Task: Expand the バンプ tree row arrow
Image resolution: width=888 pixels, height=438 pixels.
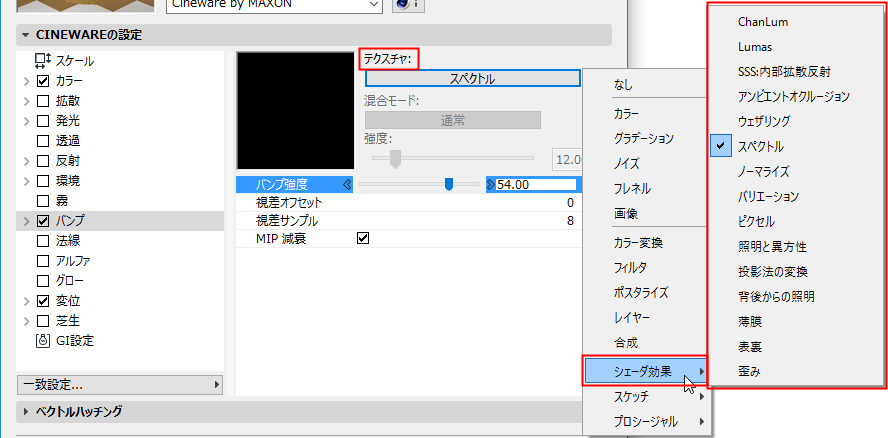Action: (27, 221)
